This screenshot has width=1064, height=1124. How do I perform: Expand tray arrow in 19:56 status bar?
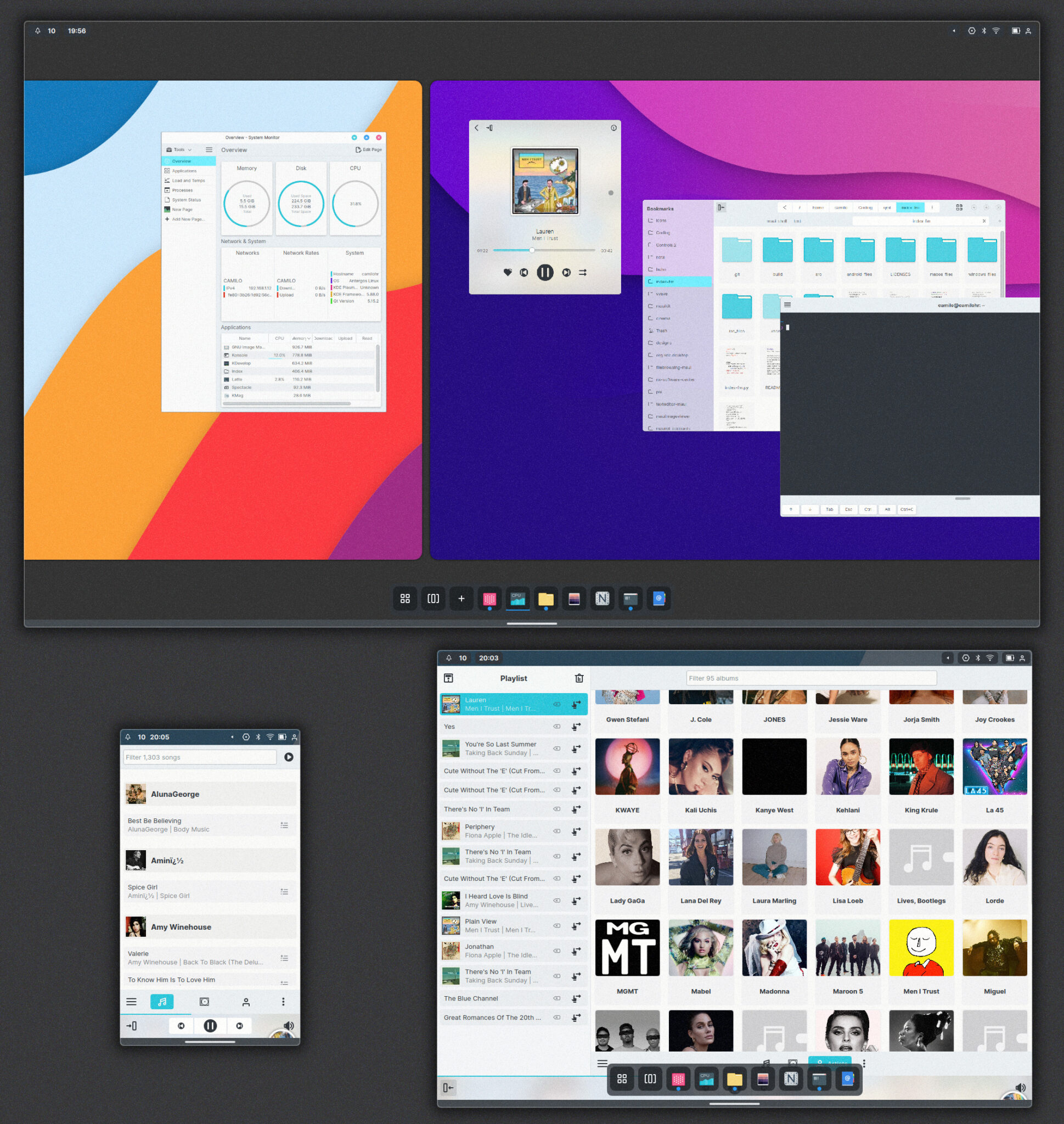(954, 31)
